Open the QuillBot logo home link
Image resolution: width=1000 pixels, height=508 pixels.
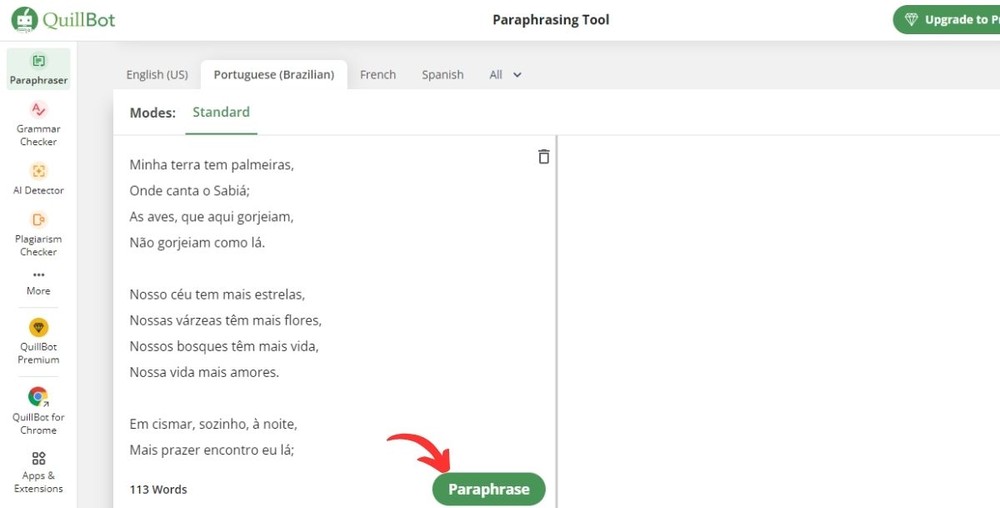(63, 19)
